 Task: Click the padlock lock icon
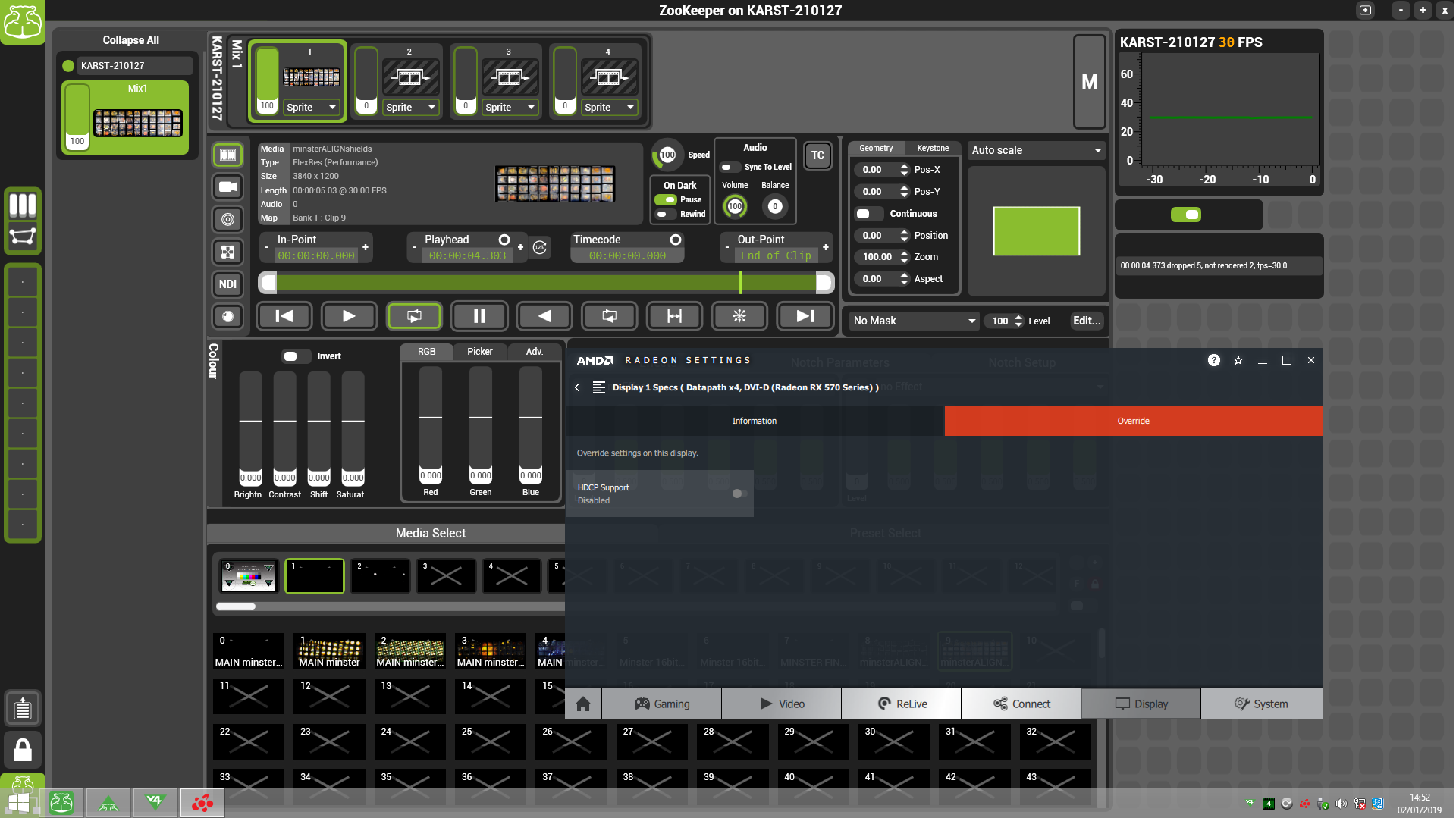[x=23, y=750]
